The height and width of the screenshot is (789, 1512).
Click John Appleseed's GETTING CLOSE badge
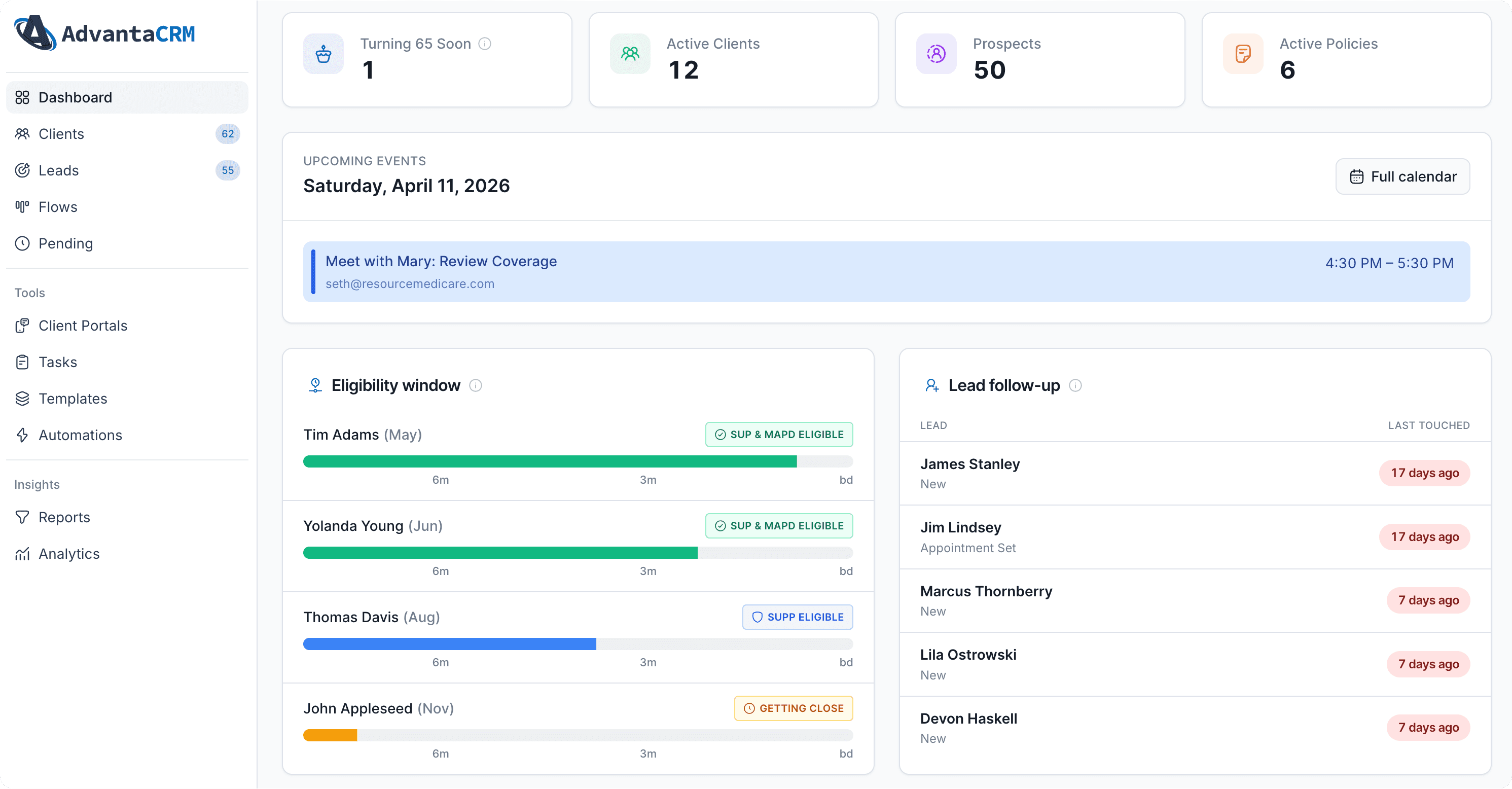tap(794, 708)
